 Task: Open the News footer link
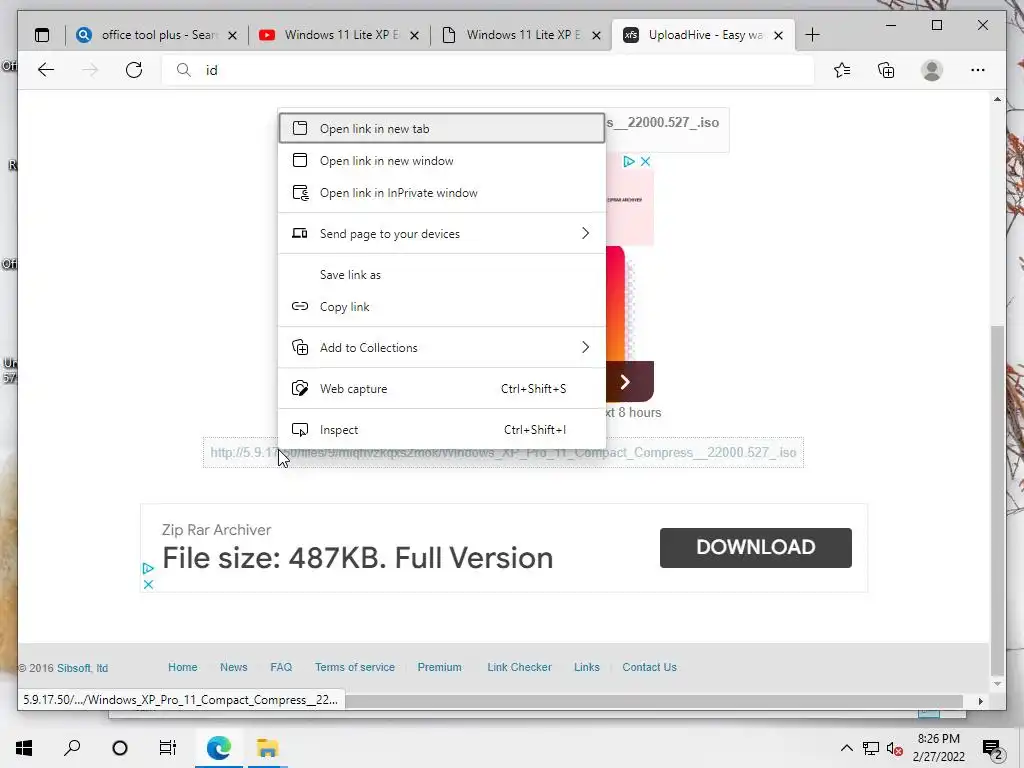[234, 667]
